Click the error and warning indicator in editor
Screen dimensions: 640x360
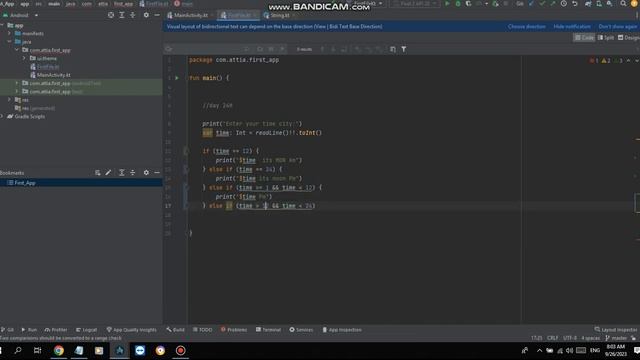[607, 61]
